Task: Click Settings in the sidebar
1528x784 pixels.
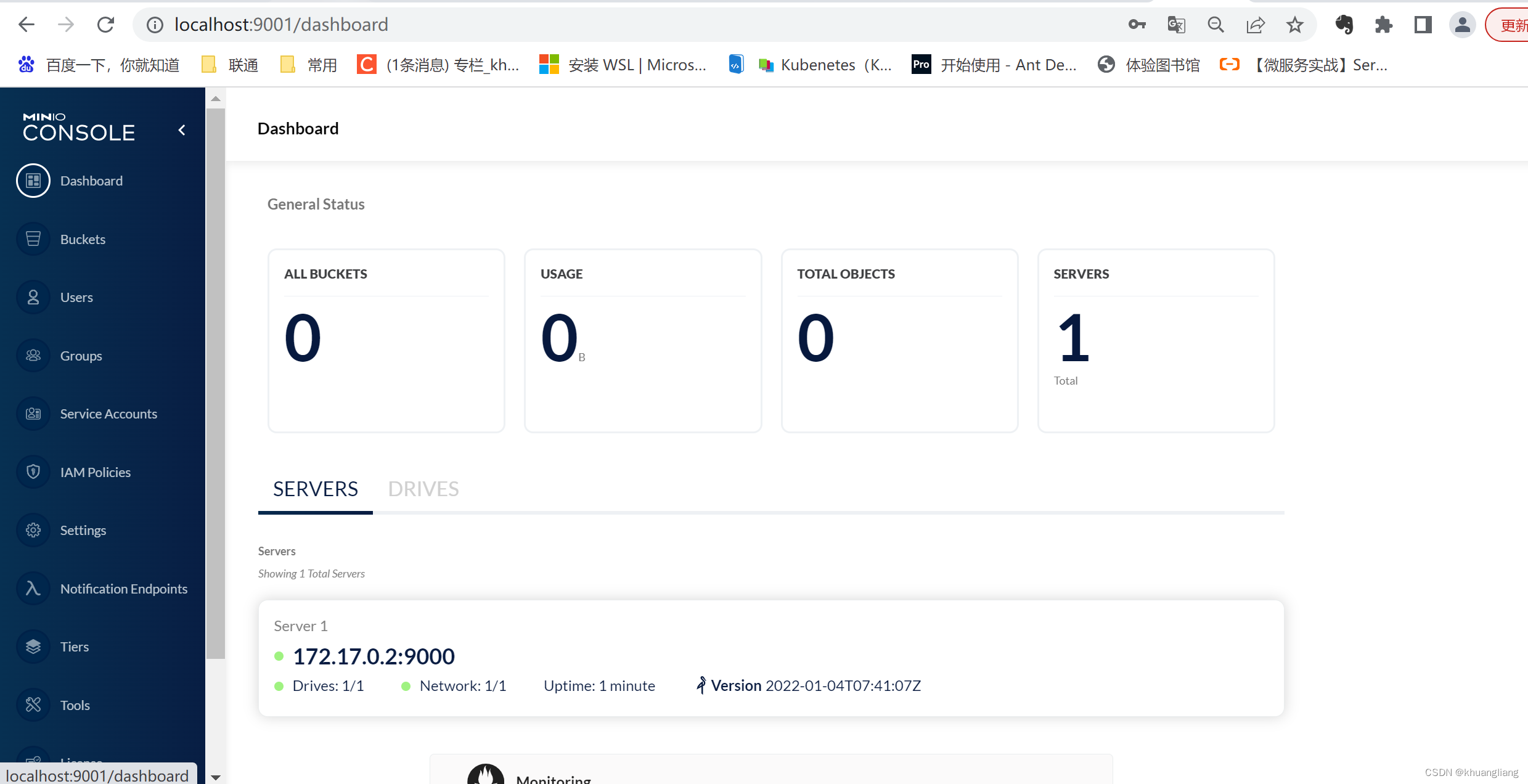Action: [84, 530]
